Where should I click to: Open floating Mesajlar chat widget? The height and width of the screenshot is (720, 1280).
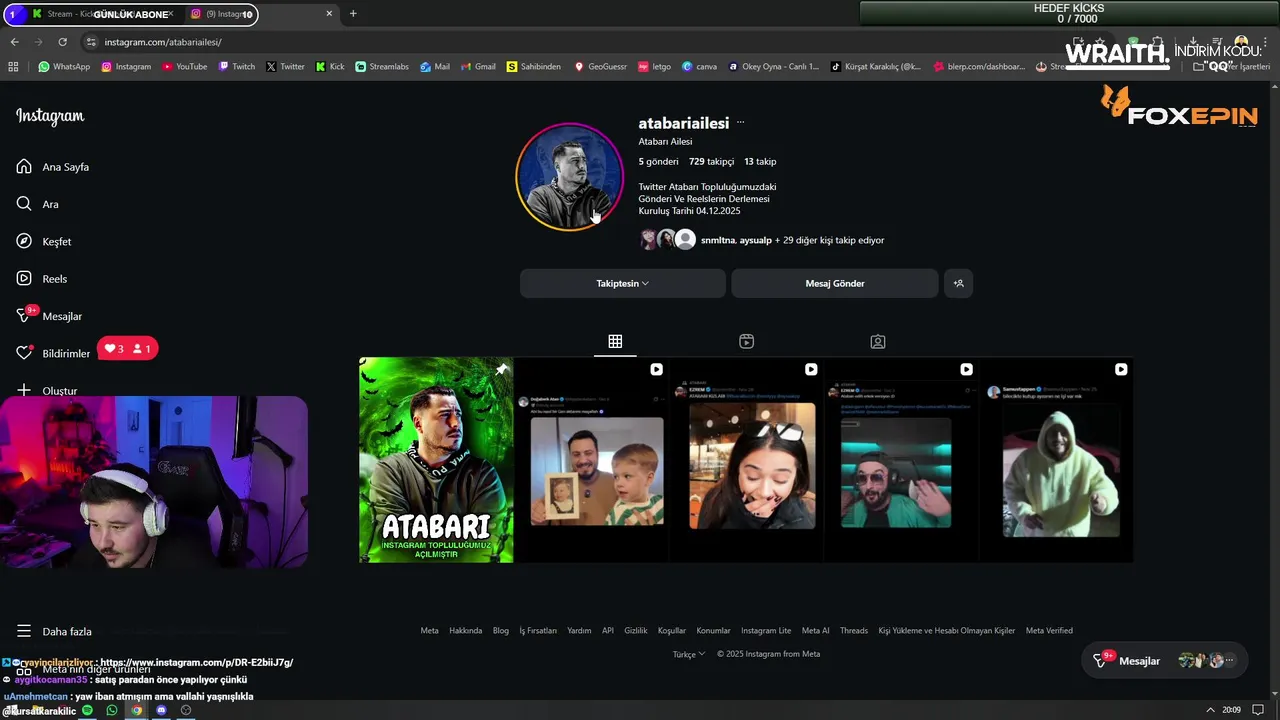1165,661
